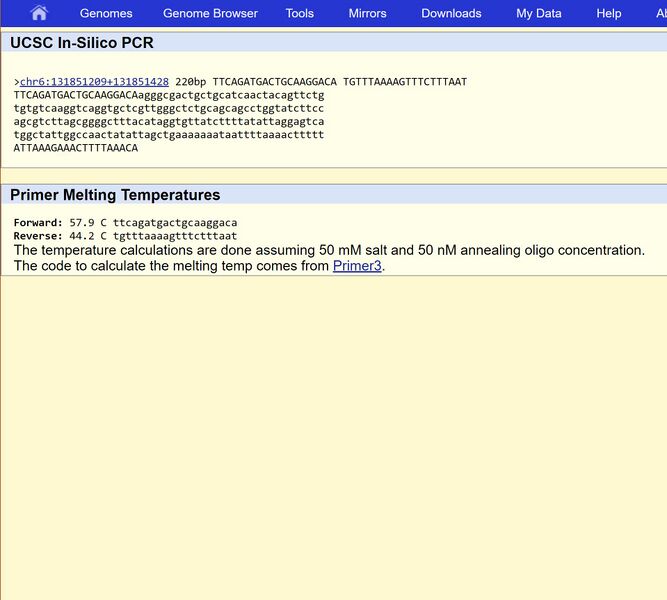Open the My Data menu
This screenshot has height=600, width=667.
(x=538, y=13)
